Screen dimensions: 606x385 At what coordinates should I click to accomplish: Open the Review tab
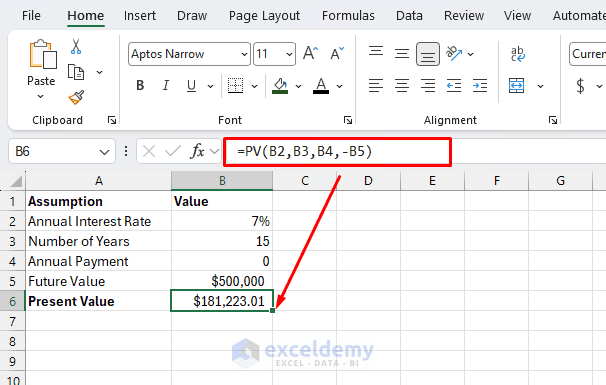click(464, 15)
